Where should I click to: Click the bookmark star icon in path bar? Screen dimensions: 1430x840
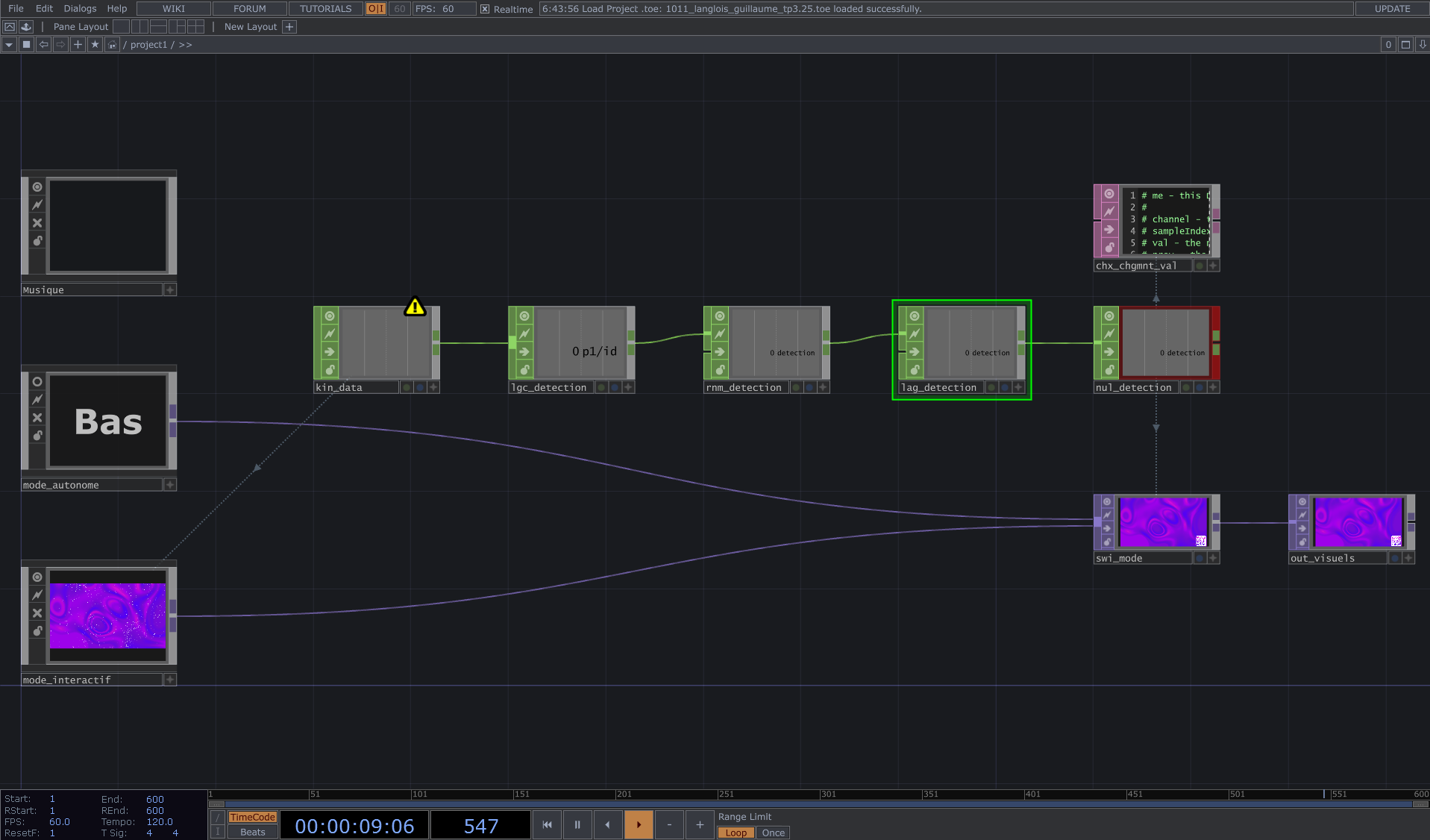coord(95,45)
